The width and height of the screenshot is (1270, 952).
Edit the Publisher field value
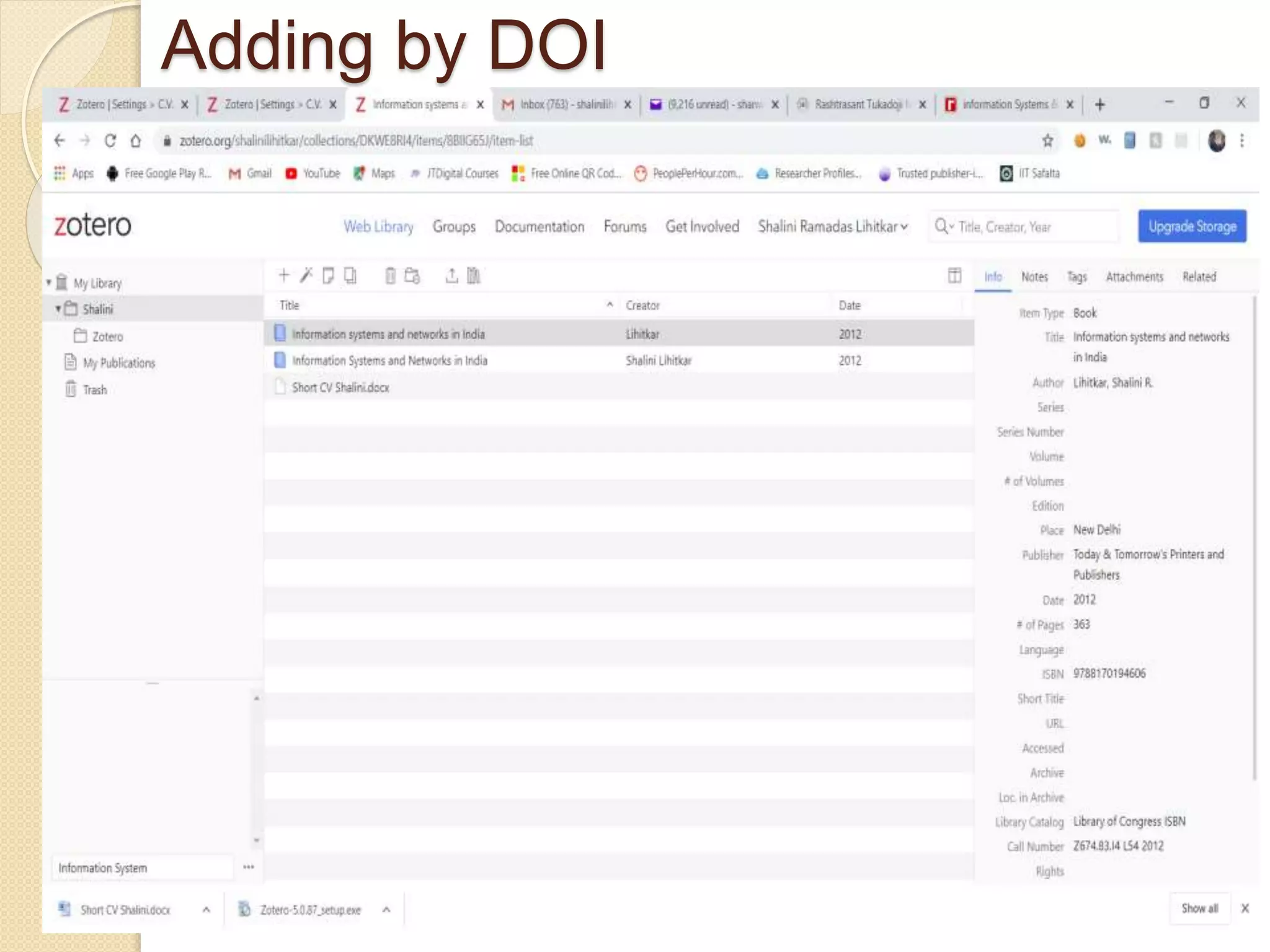[x=1148, y=564]
